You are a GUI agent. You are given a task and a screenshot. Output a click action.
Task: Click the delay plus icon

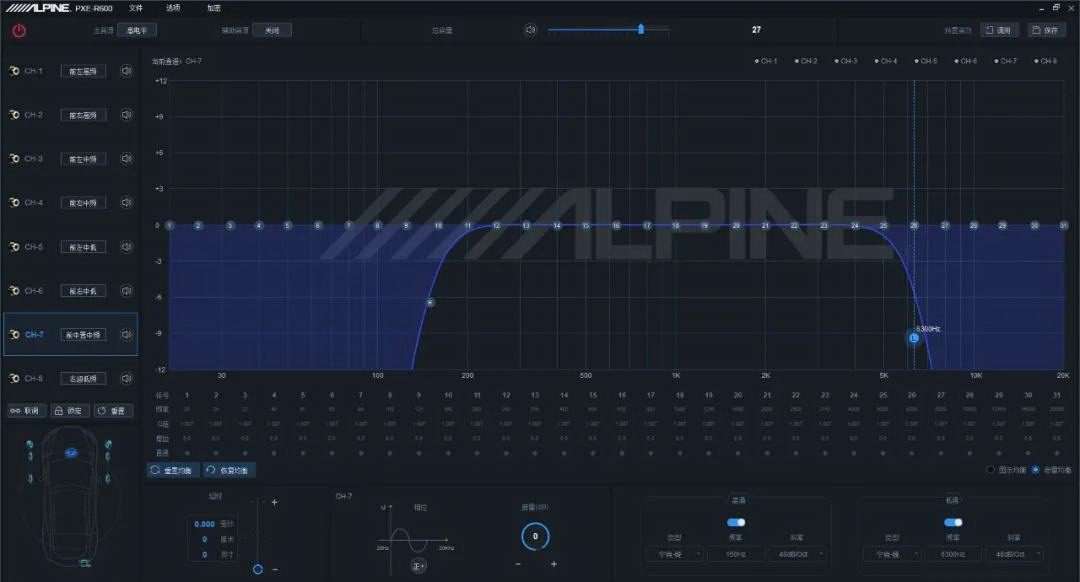tap(274, 502)
